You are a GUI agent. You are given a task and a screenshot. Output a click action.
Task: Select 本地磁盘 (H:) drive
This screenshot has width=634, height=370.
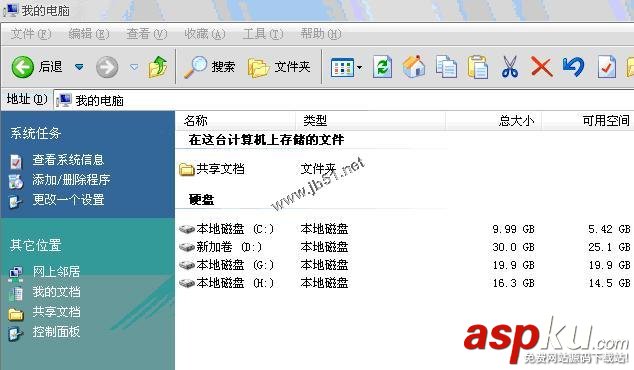226,283
